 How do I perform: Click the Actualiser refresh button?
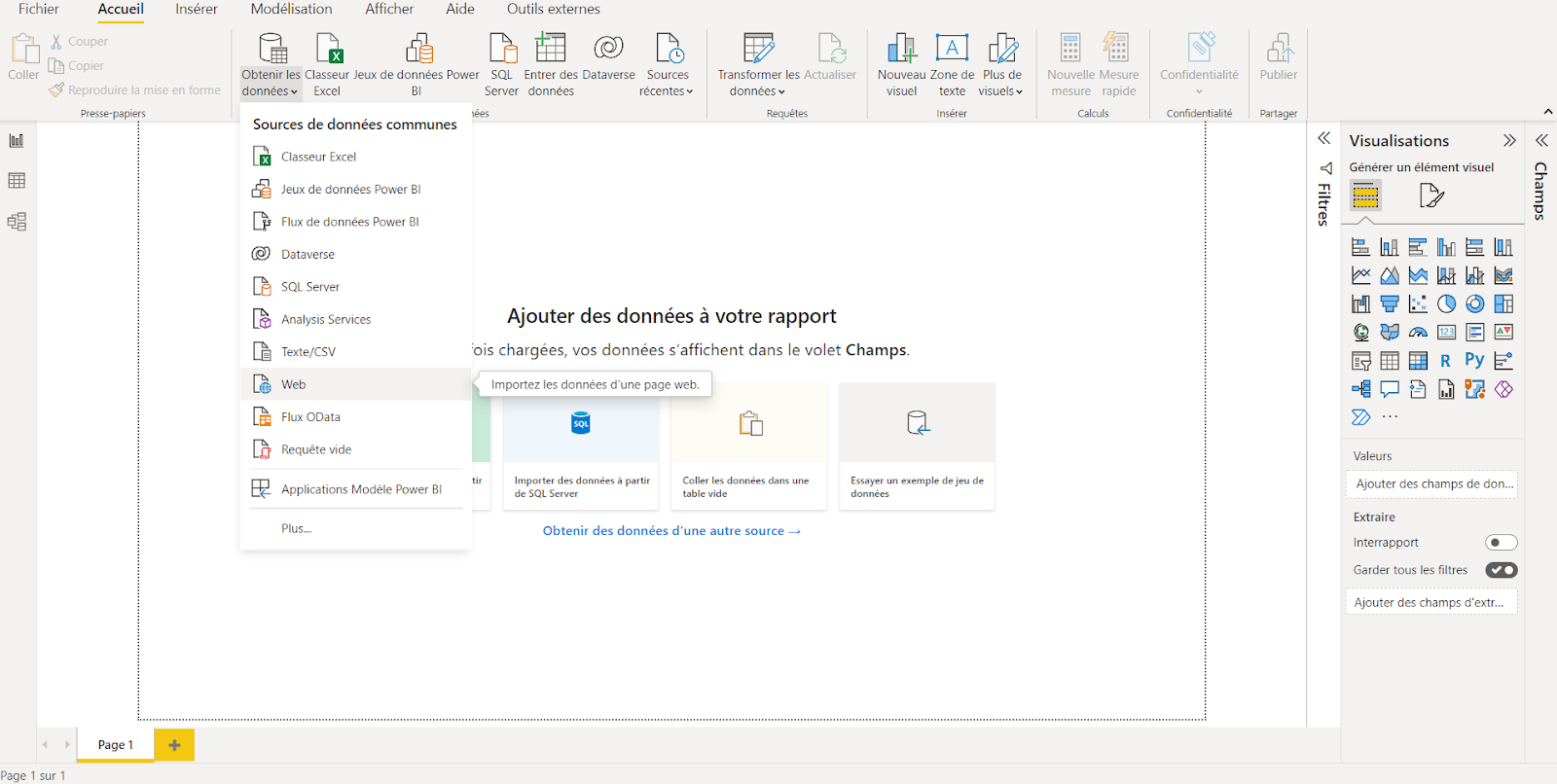point(830,56)
